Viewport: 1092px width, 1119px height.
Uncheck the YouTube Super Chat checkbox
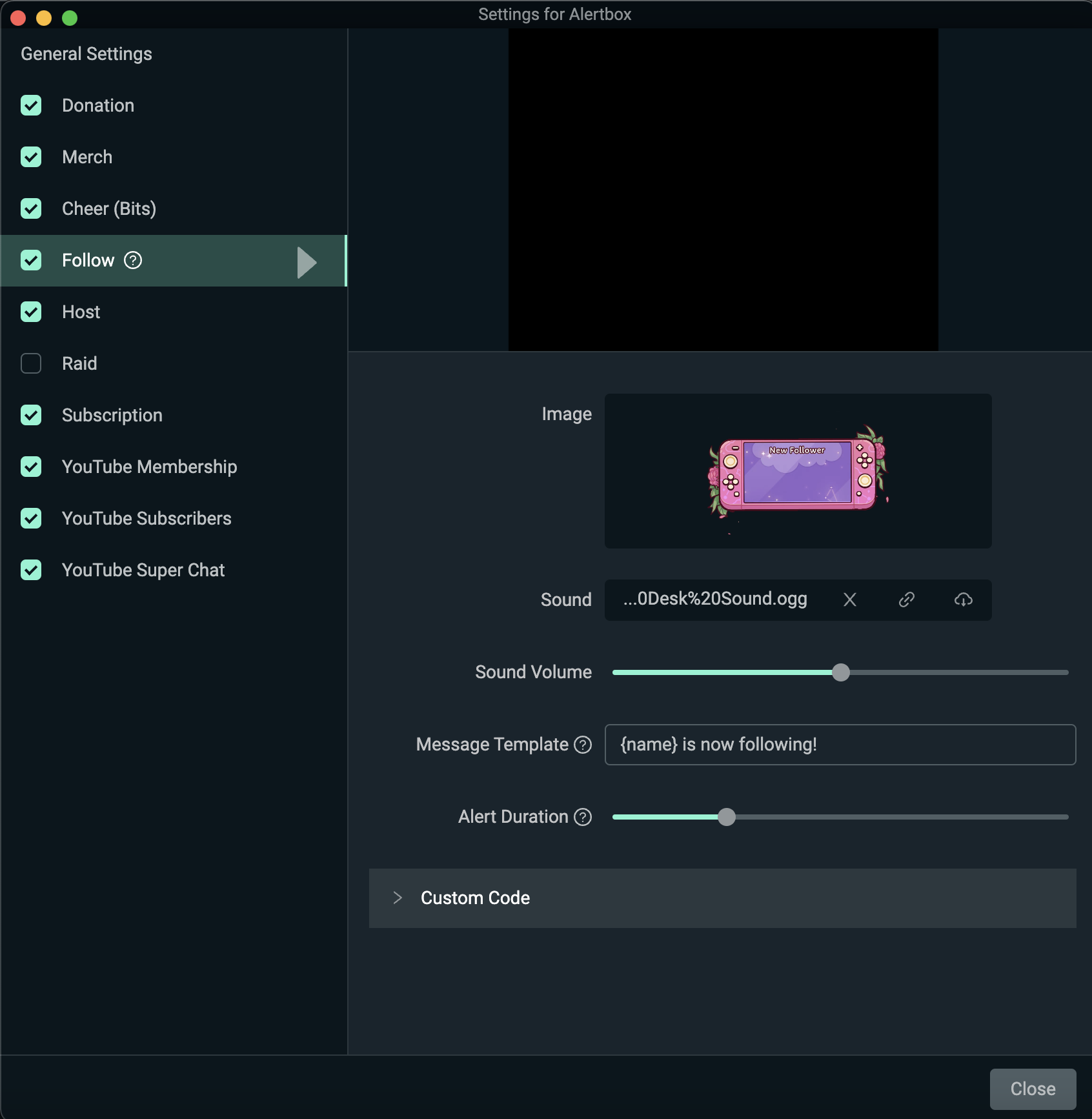pyautogui.click(x=31, y=570)
